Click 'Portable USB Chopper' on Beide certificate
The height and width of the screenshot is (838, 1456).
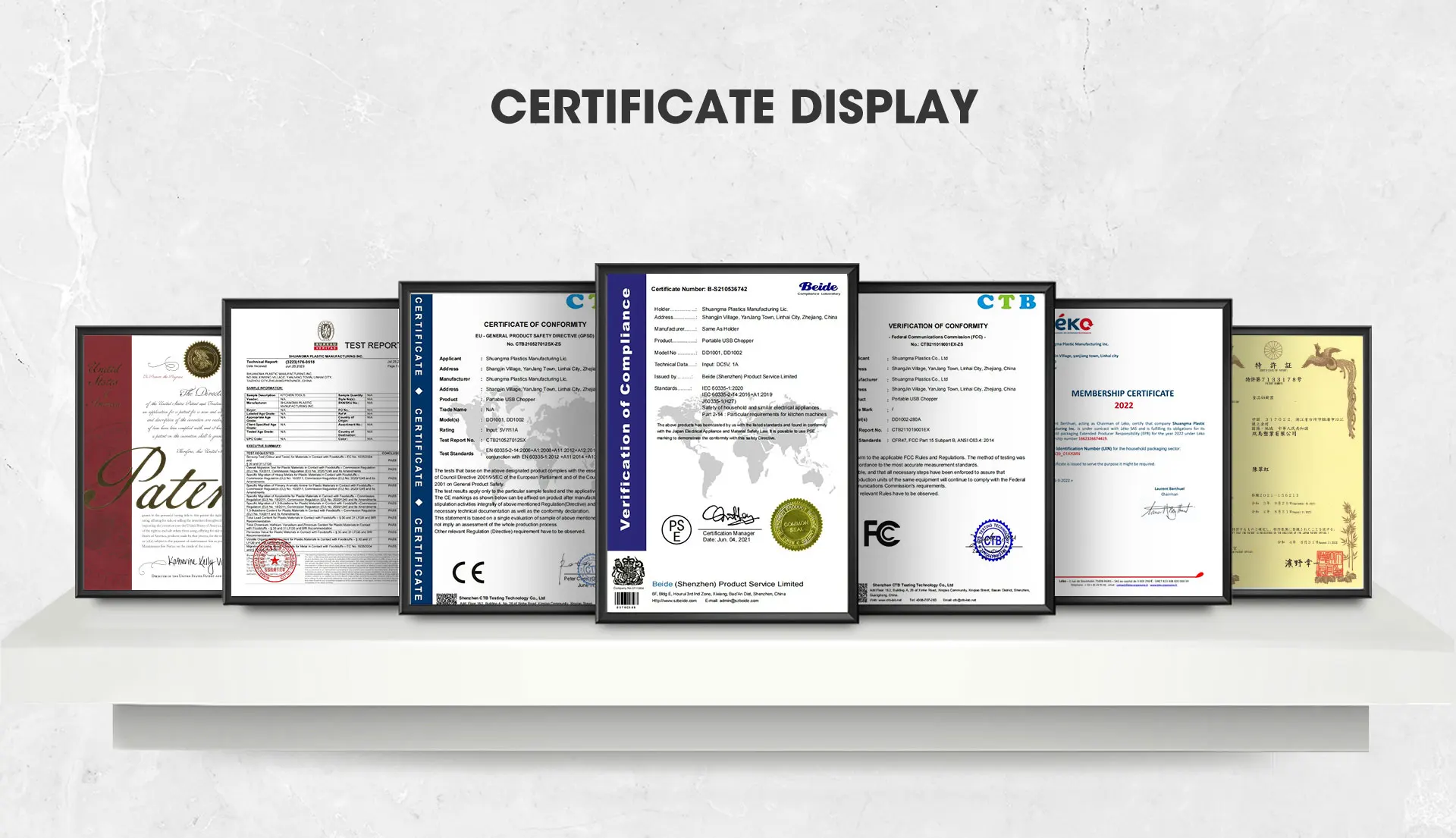point(728,341)
